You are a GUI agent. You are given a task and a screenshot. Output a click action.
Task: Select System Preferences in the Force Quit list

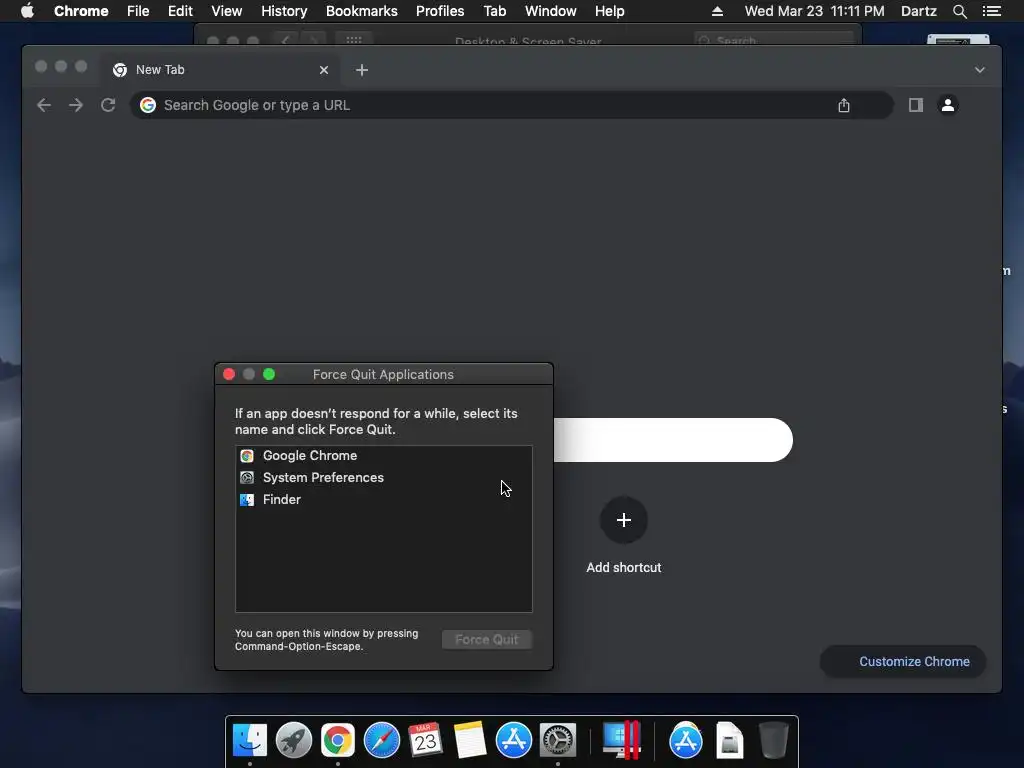[384, 477]
